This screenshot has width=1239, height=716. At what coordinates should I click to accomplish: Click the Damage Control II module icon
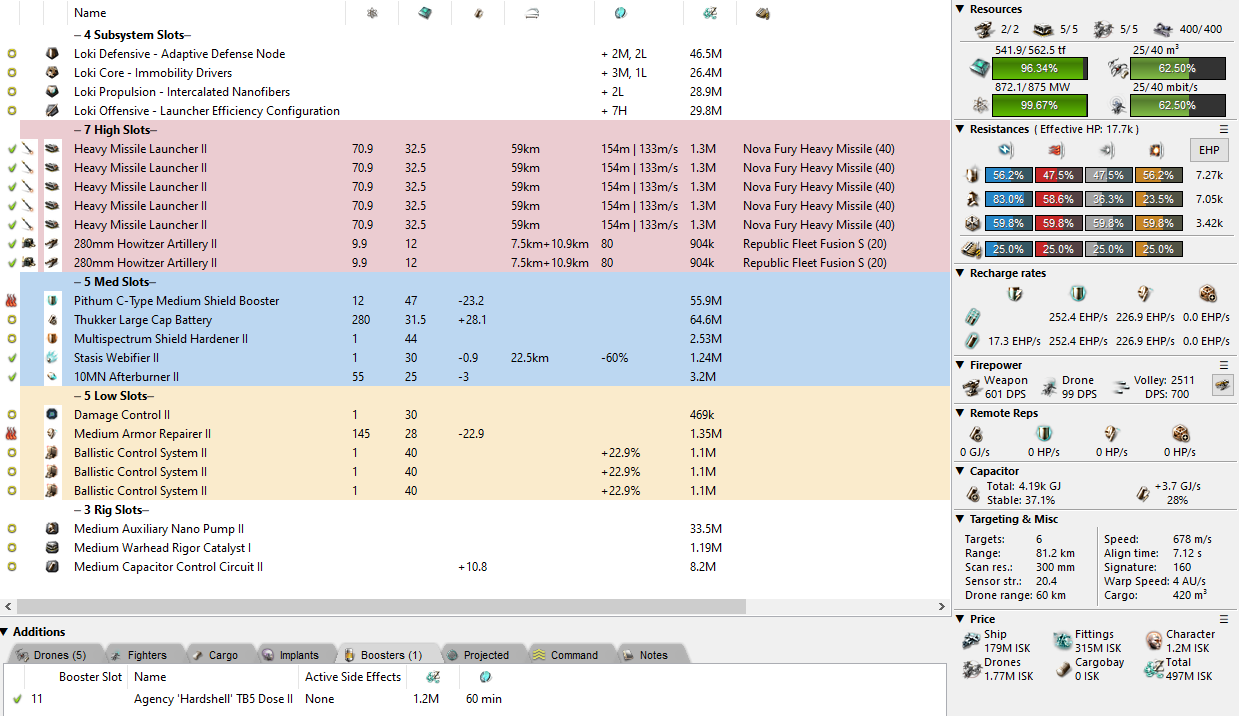coord(53,415)
